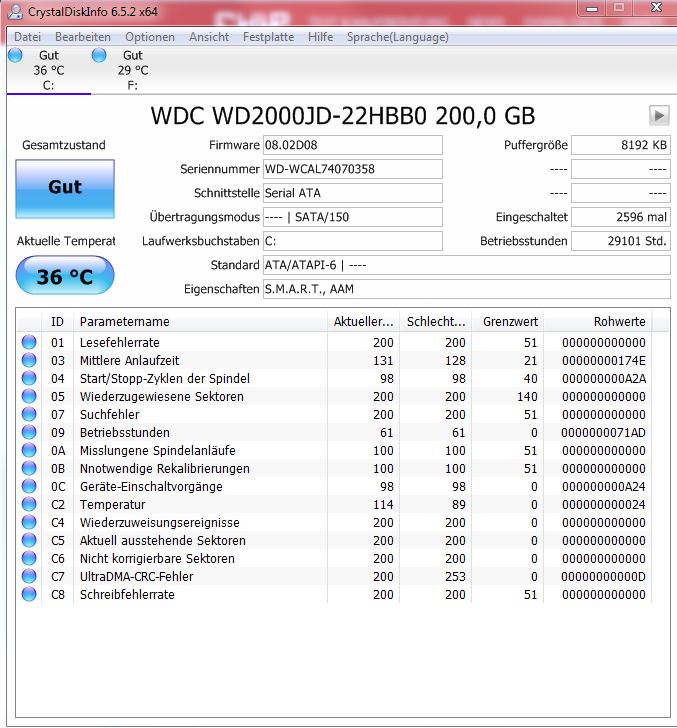677x728 pixels.
Task: Click status orb for Lesefehlerrate row
Action: coord(29,342)
